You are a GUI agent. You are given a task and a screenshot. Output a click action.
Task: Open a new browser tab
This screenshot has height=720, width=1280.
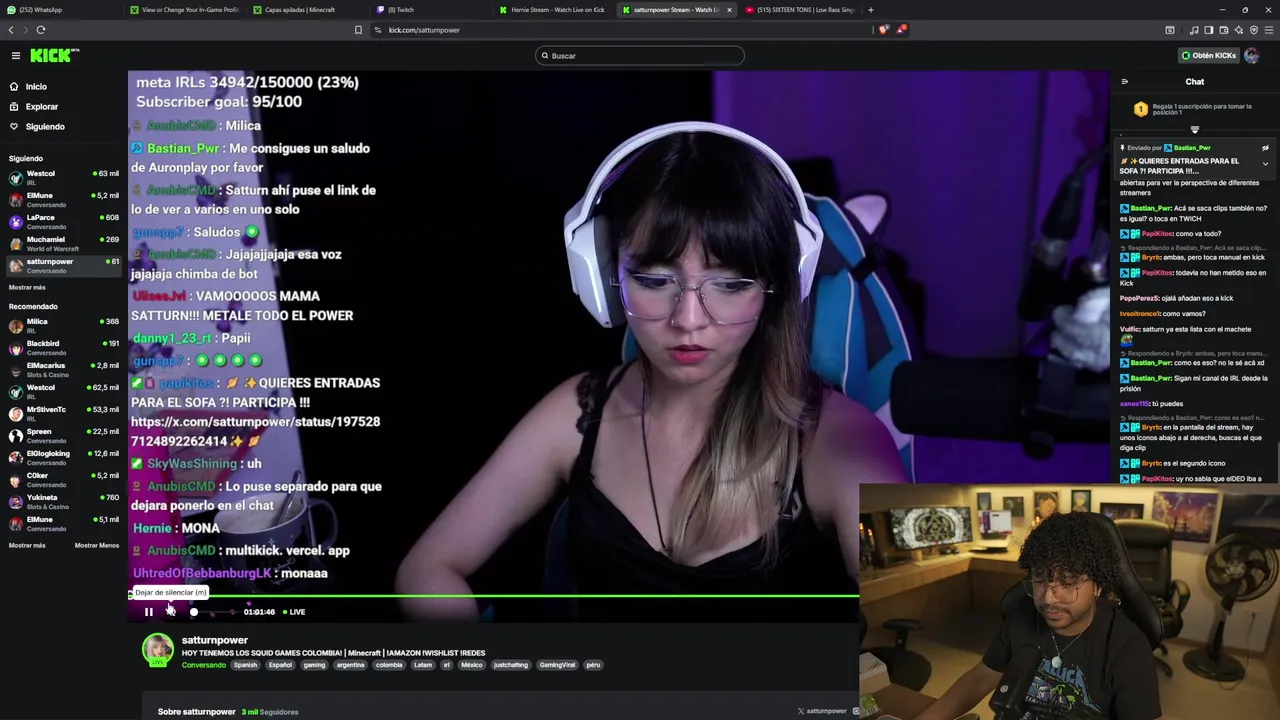click(871, 10)
